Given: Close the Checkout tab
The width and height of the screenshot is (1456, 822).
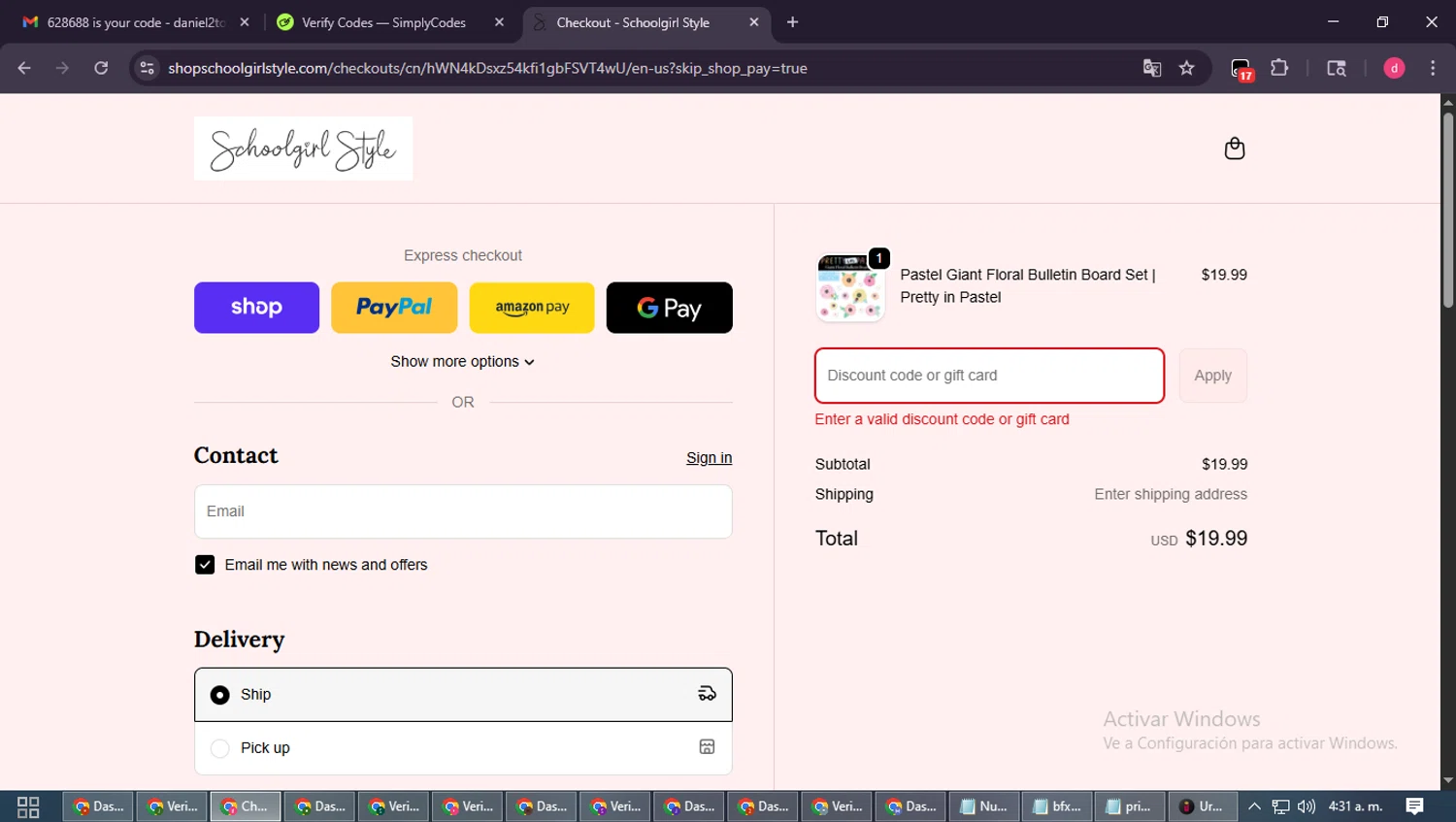Looking at the screenshot, I should coord(754,22).
